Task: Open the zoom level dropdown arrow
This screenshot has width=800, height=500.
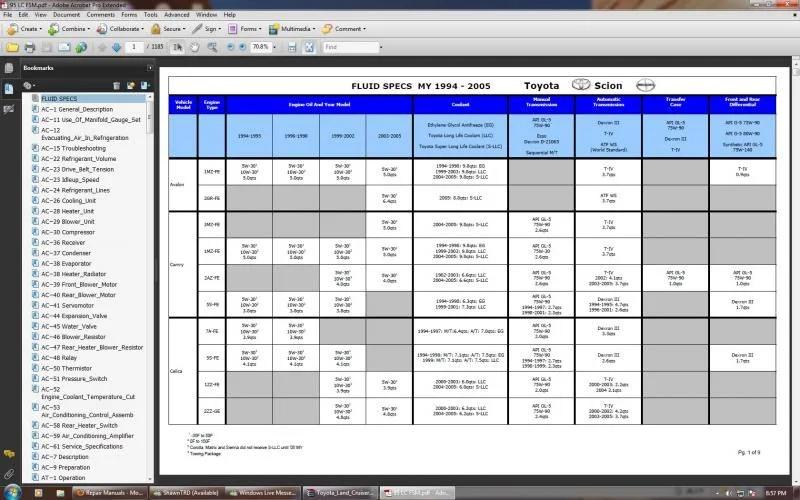Action: 274,47
